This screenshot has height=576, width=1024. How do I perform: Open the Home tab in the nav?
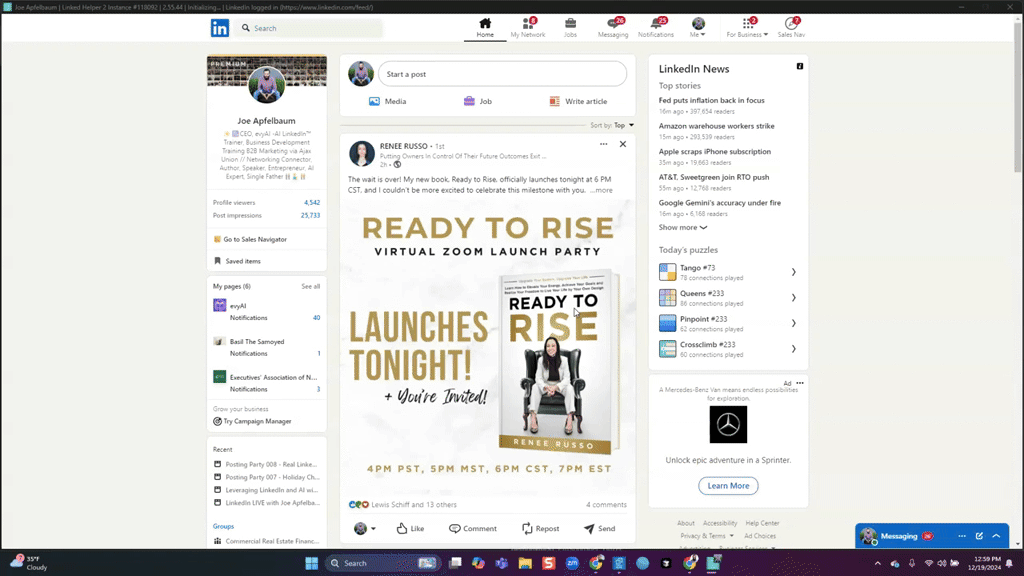485,27
